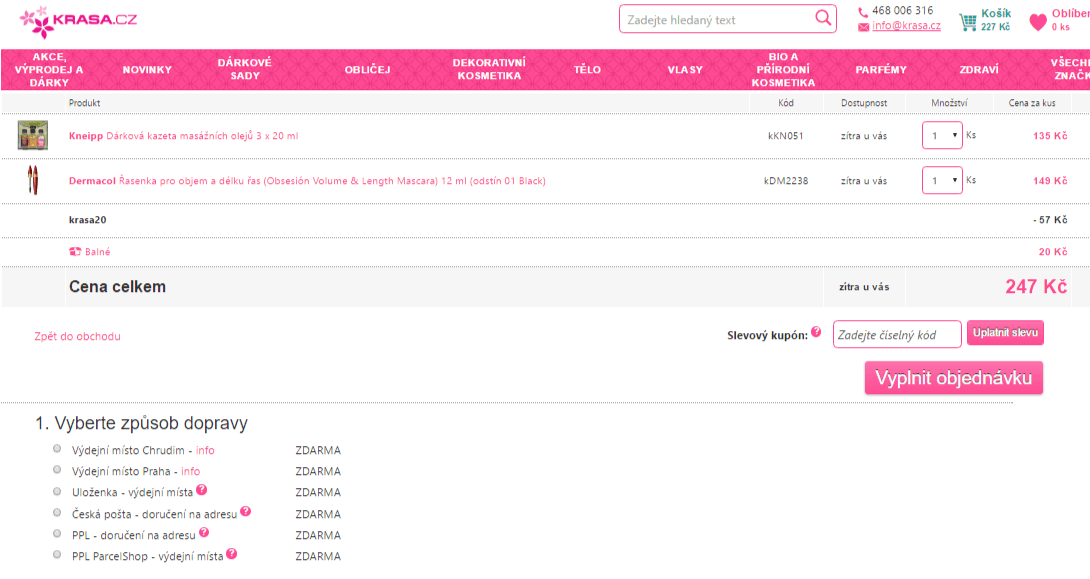Image resolution: width=1090 pixels, height=579 pixels.
Task: Click info link for Výdejní místo Praha
Action: point(190,471)
